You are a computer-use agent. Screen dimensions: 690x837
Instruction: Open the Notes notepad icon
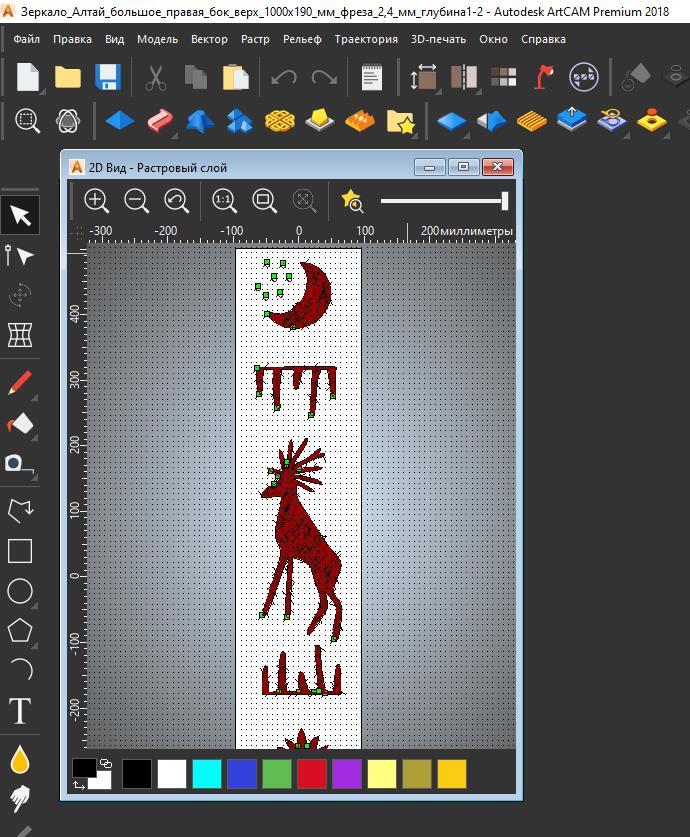[371, 77]
